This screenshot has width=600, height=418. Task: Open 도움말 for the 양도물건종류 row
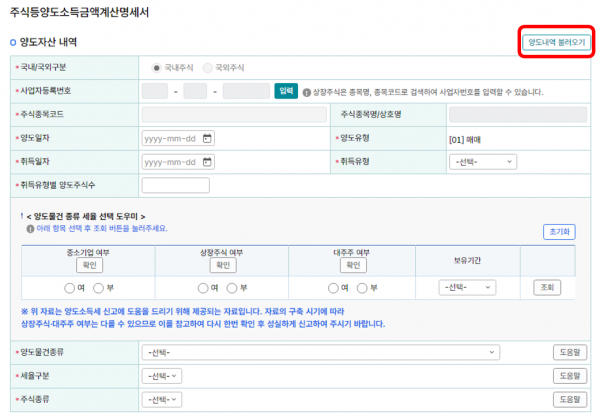pyautogui.click(x=567, y=352)
